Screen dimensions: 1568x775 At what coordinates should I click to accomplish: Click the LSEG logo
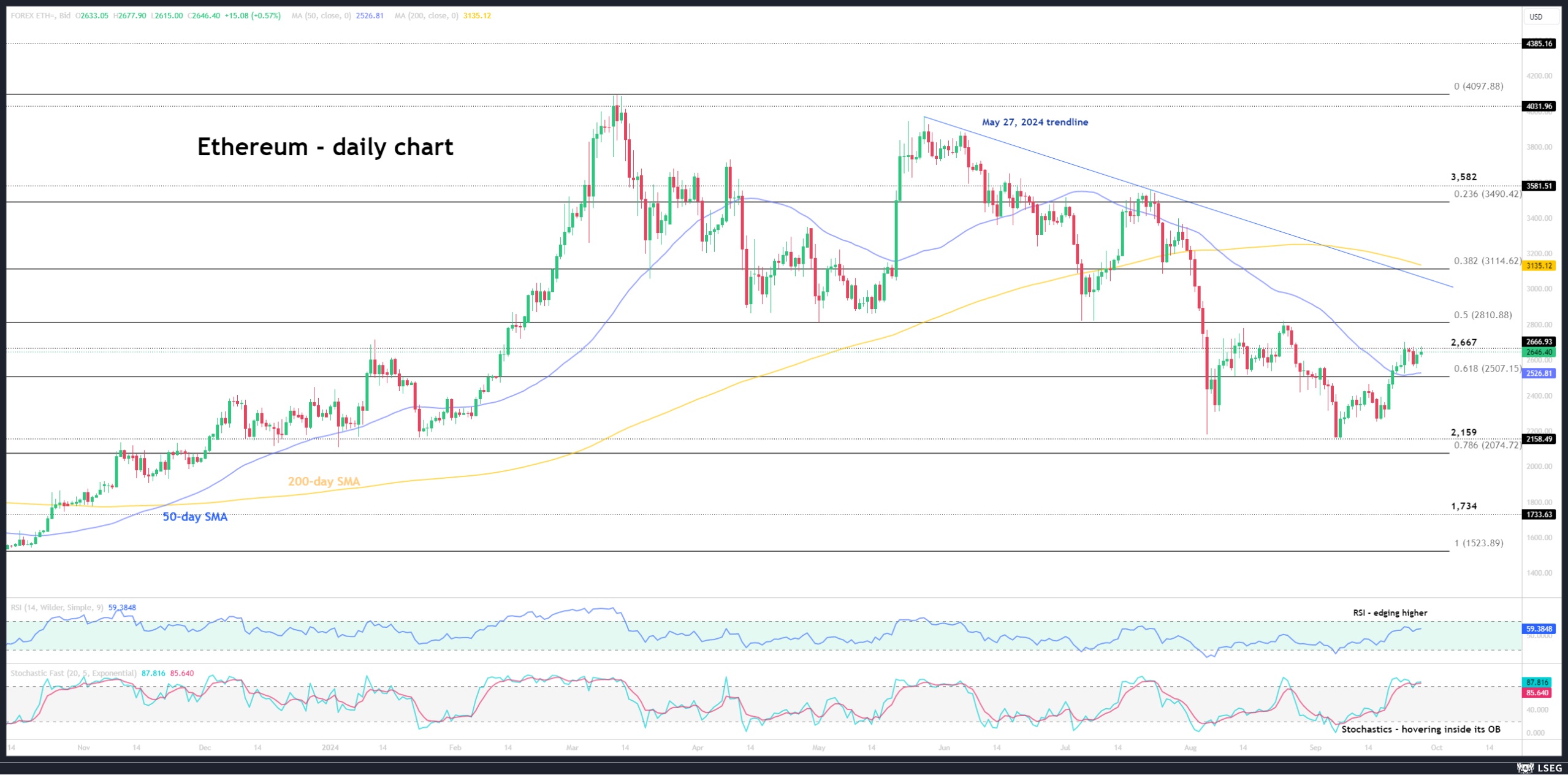tap(1539, 768)
